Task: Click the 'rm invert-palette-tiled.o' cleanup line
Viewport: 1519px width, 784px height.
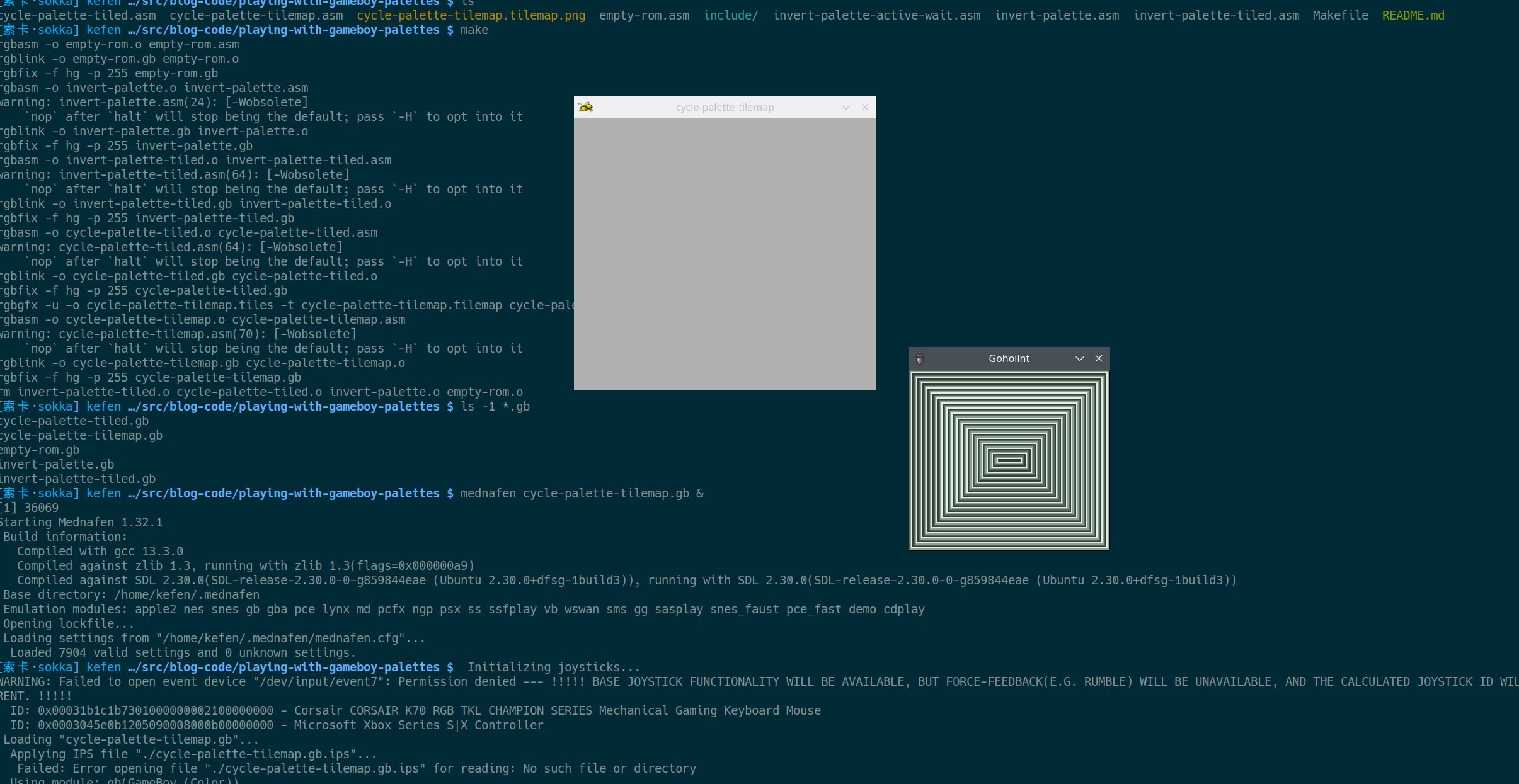Action: tap(261, 392)
